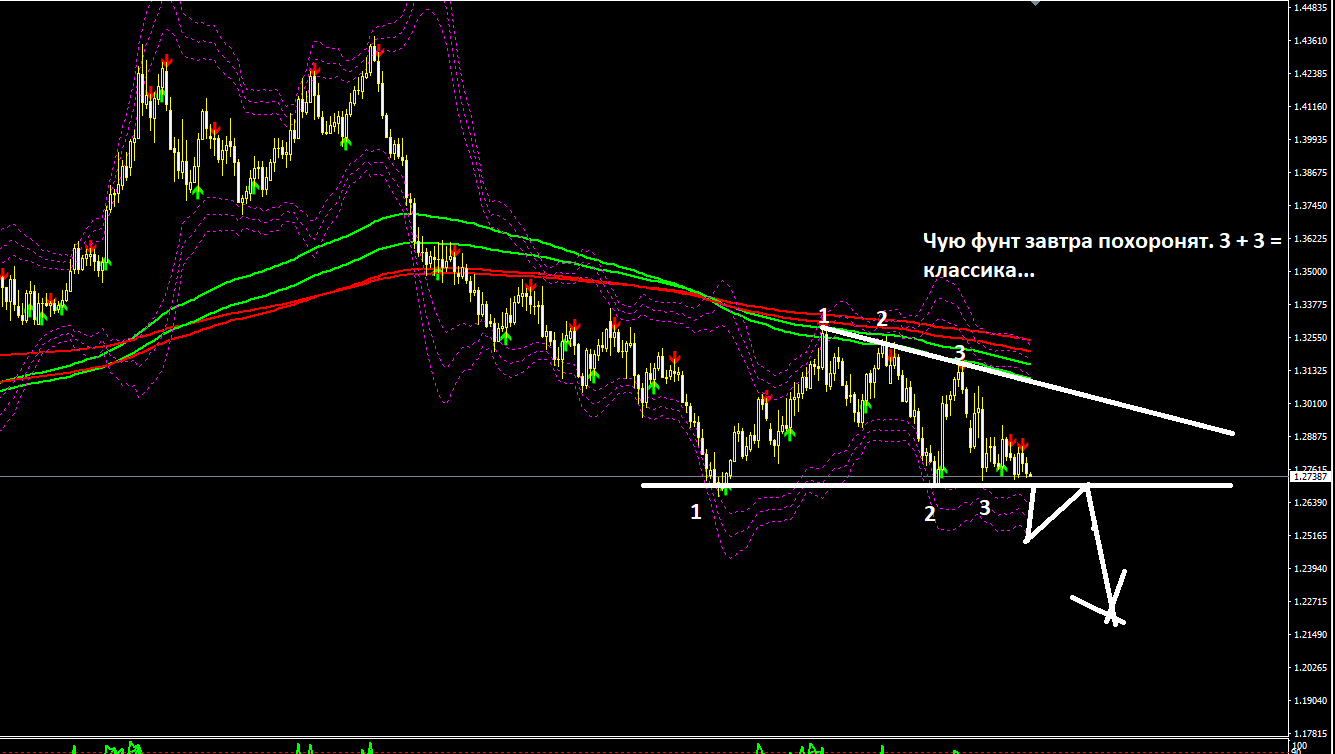
Task: Click the 1.44835 price axis label
Action: point(1311,8)
